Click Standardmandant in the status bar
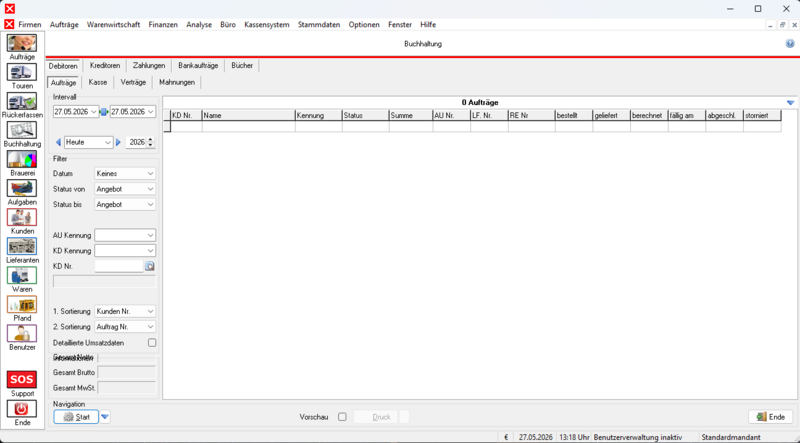The height and width of the screenshot is (443, 800). coord(731,437)
